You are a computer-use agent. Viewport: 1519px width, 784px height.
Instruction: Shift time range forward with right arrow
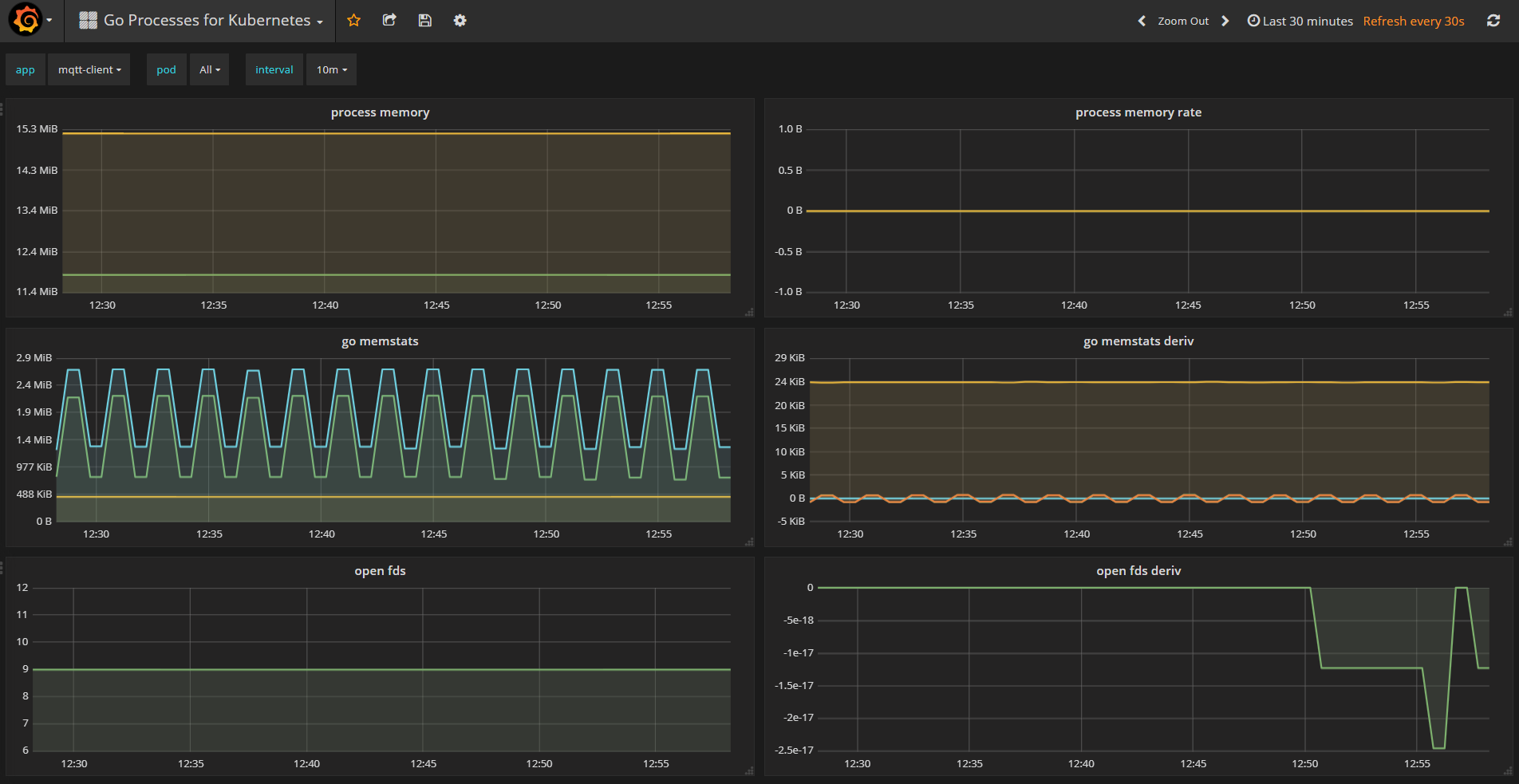click(x=1225, y=21)
